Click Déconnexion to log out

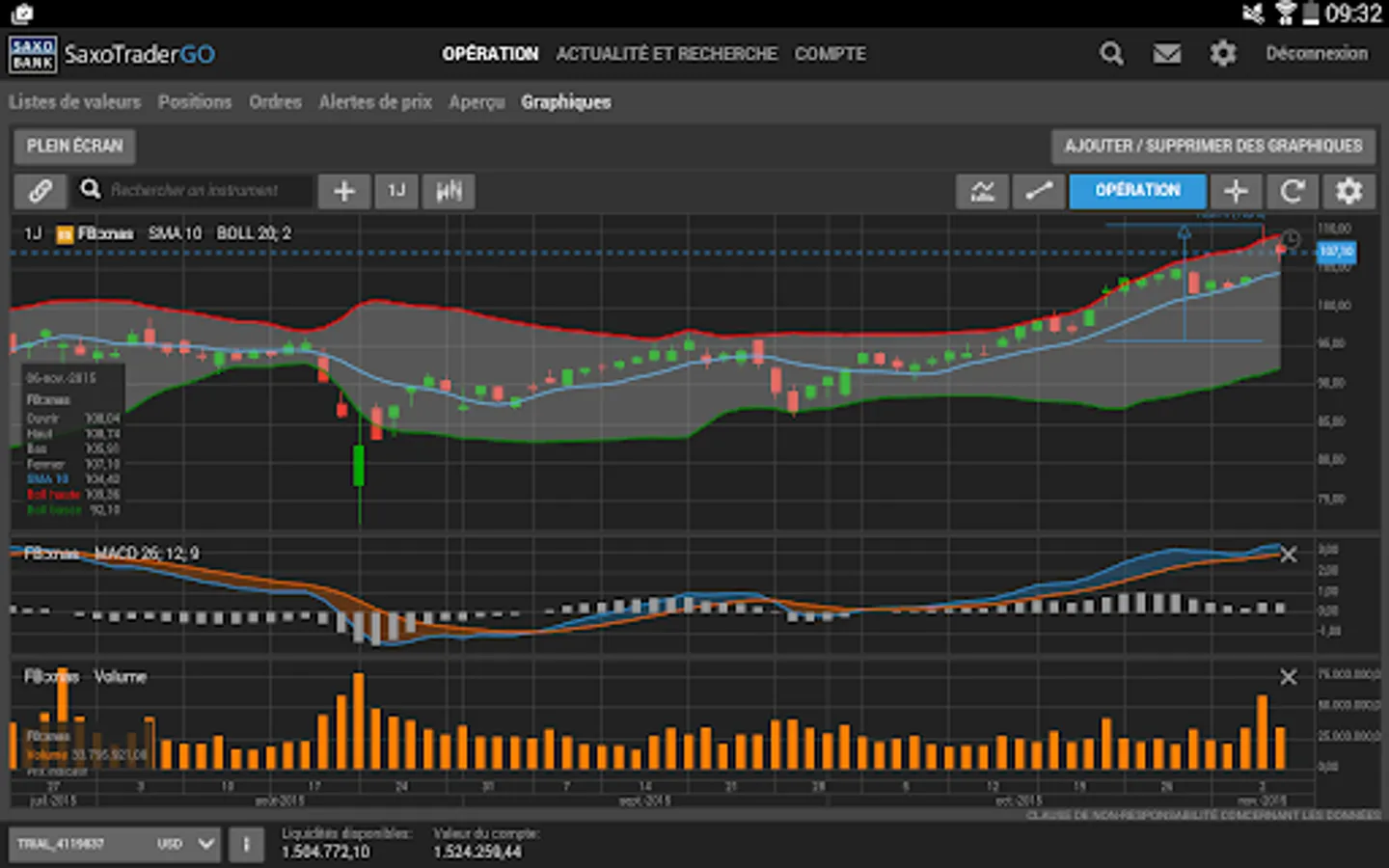point(1317,54)
